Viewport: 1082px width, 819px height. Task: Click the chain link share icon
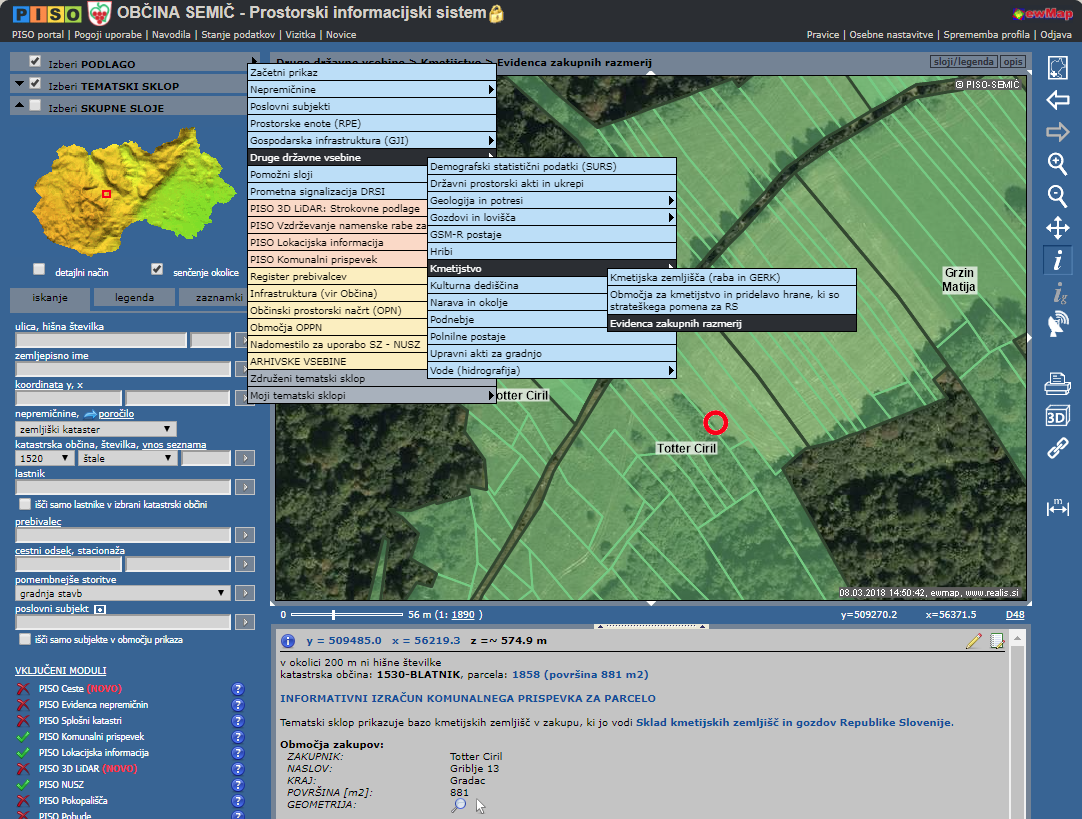pyautogui.click(x=1057, y=449)
